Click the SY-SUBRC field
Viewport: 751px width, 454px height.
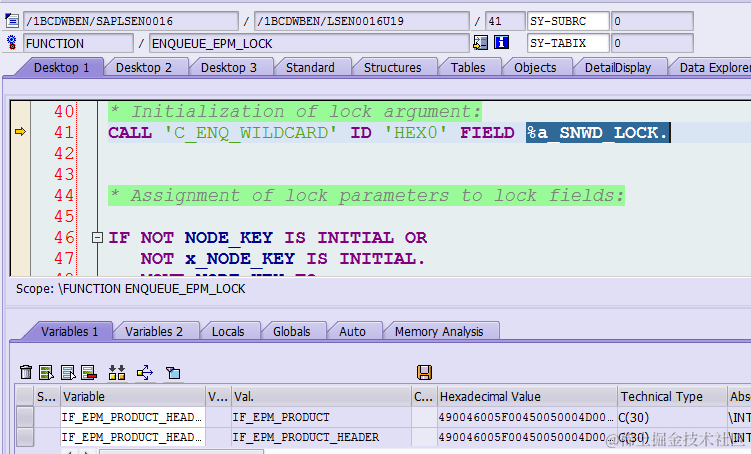pyautogui.click(x=568, y=21)
